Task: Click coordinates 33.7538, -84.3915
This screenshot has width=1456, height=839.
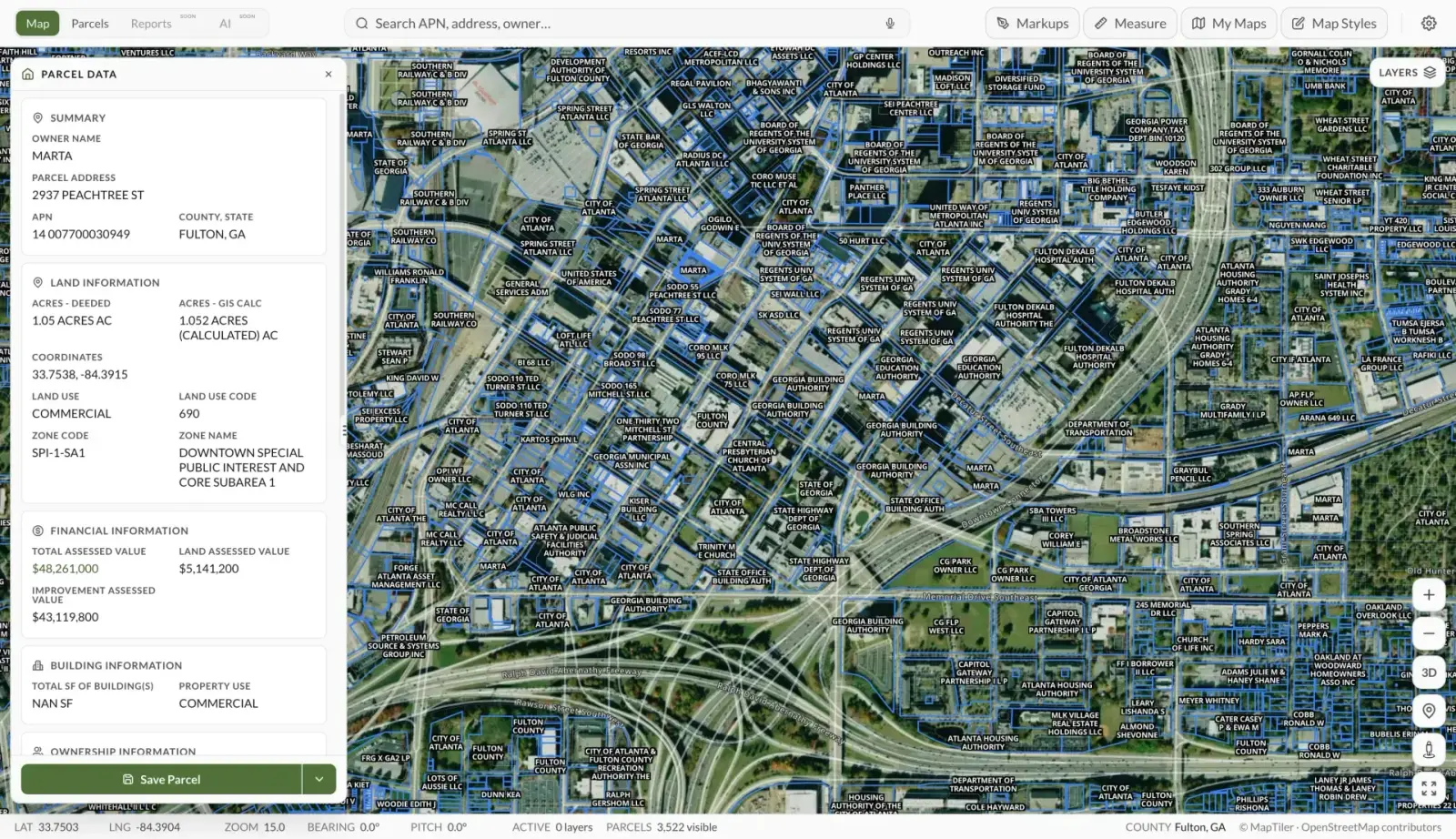Action: click(x=80, y=375)
